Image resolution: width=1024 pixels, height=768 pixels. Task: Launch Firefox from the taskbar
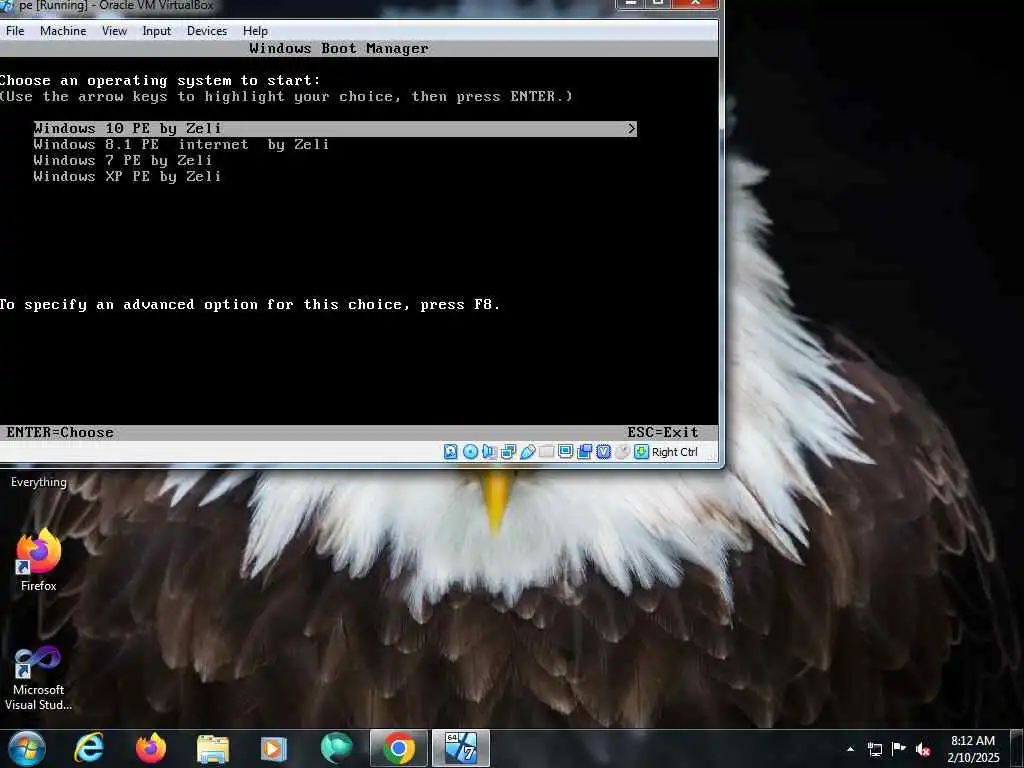pos(151,748)
